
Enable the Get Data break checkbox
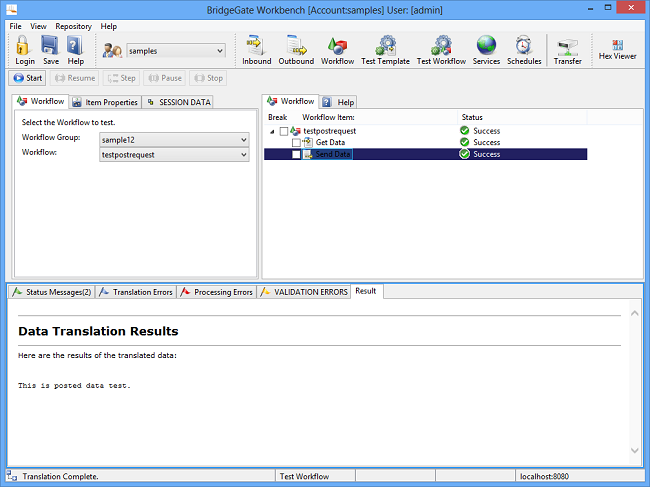tap(296, 142)
